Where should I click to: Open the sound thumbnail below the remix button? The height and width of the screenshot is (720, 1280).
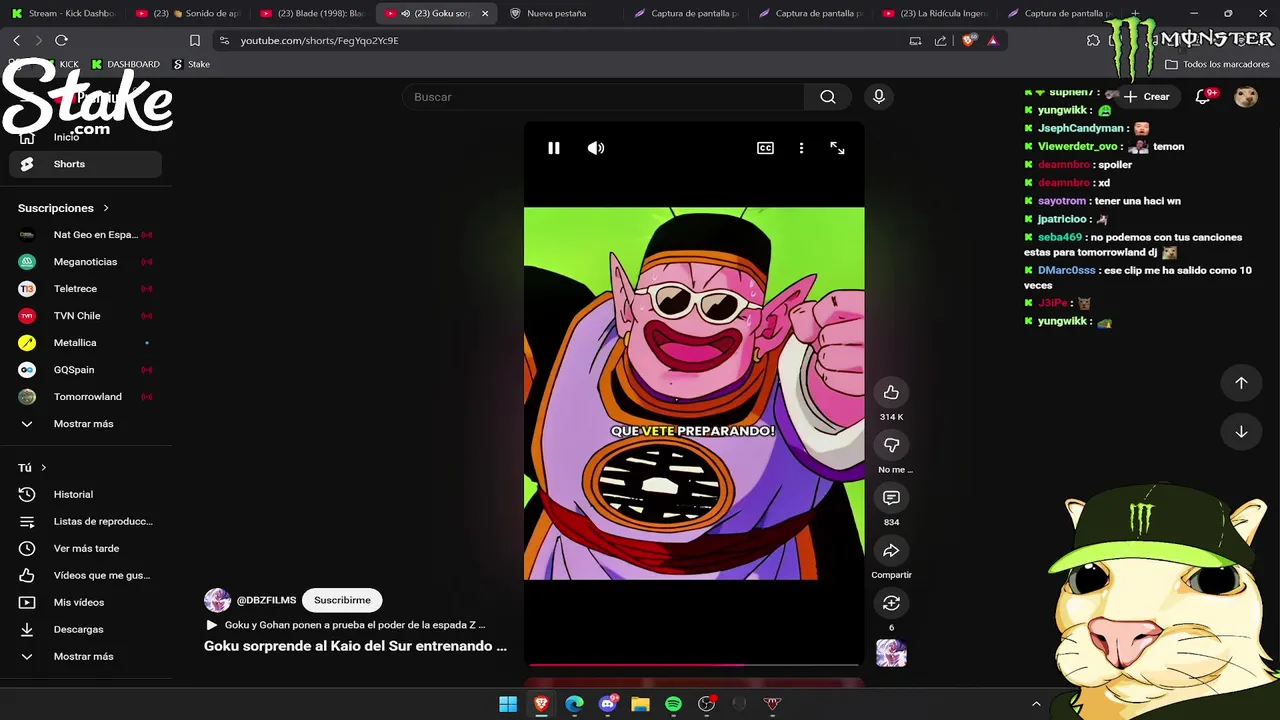[891, 653]
